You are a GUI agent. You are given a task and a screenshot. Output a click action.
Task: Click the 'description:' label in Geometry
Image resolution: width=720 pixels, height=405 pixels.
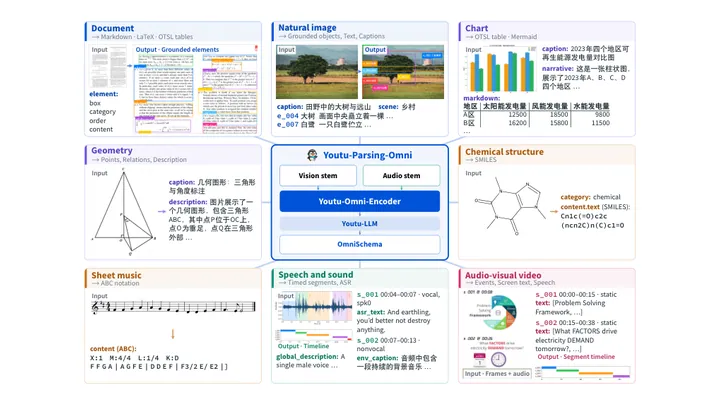pos(188,202)
